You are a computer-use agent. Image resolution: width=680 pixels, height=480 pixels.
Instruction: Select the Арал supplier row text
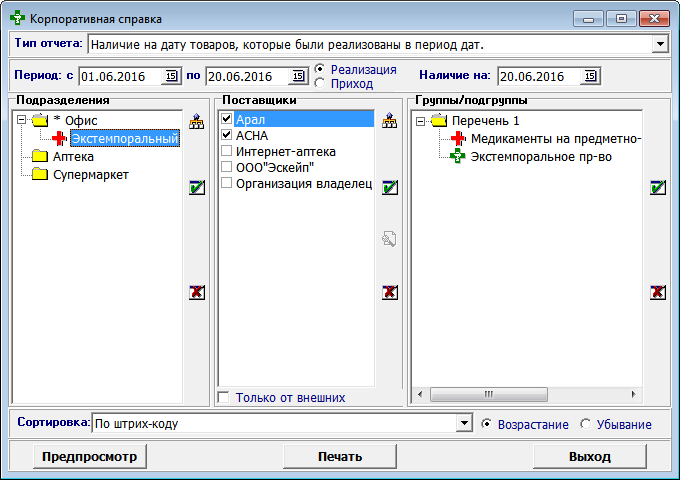pyautogui.click(x=250, y=119)
